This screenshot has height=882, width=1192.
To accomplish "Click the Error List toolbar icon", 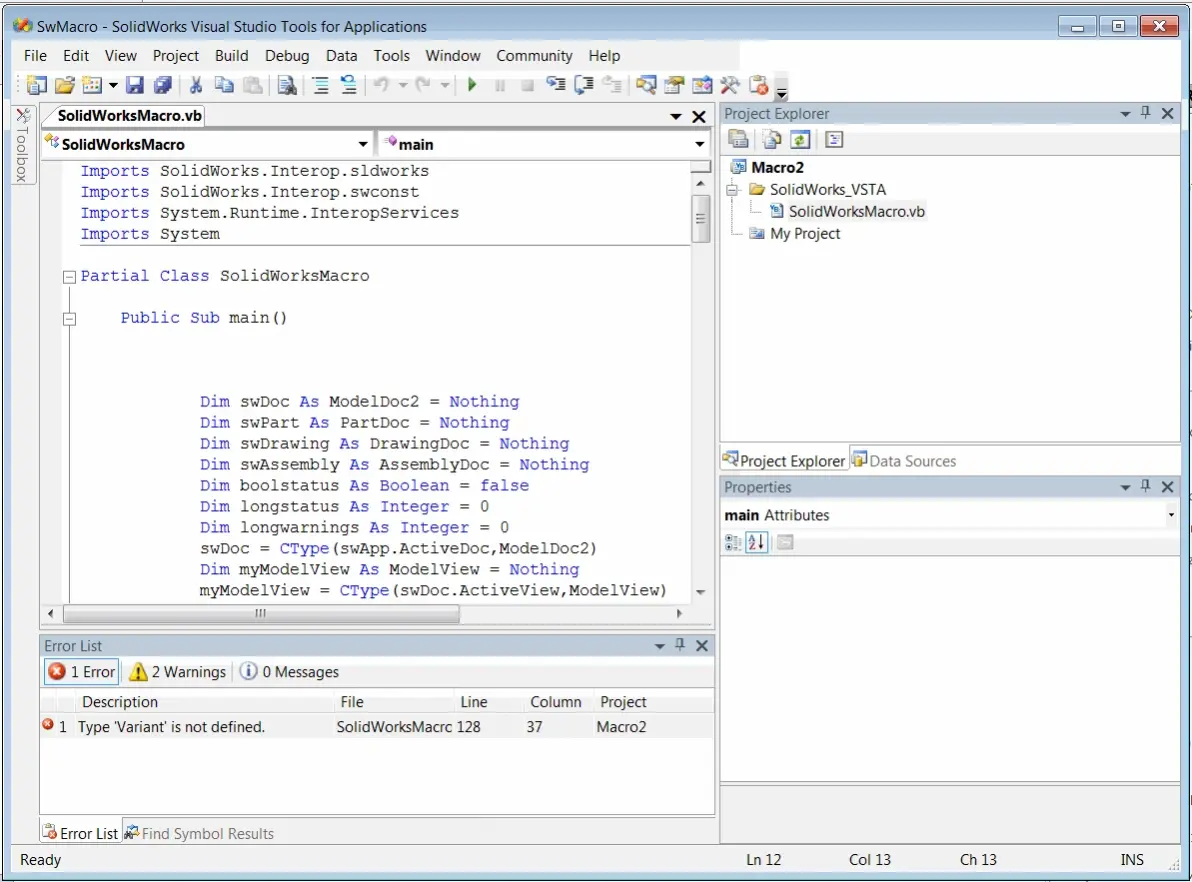I will coord(759,85).
